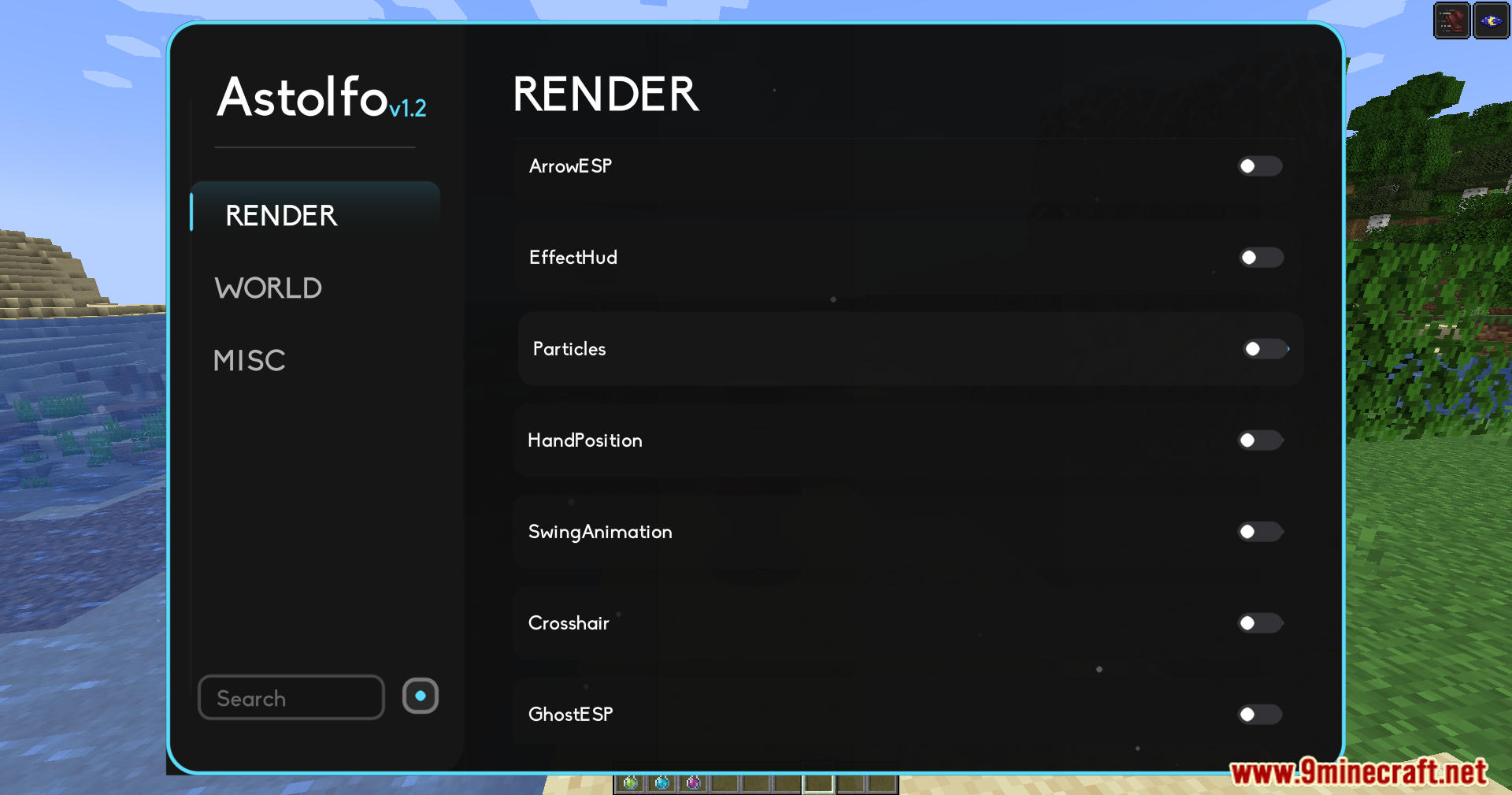Click the Night Vision effect icon
Viewport: 1512px width, 795px height.
coord(1491,21)
